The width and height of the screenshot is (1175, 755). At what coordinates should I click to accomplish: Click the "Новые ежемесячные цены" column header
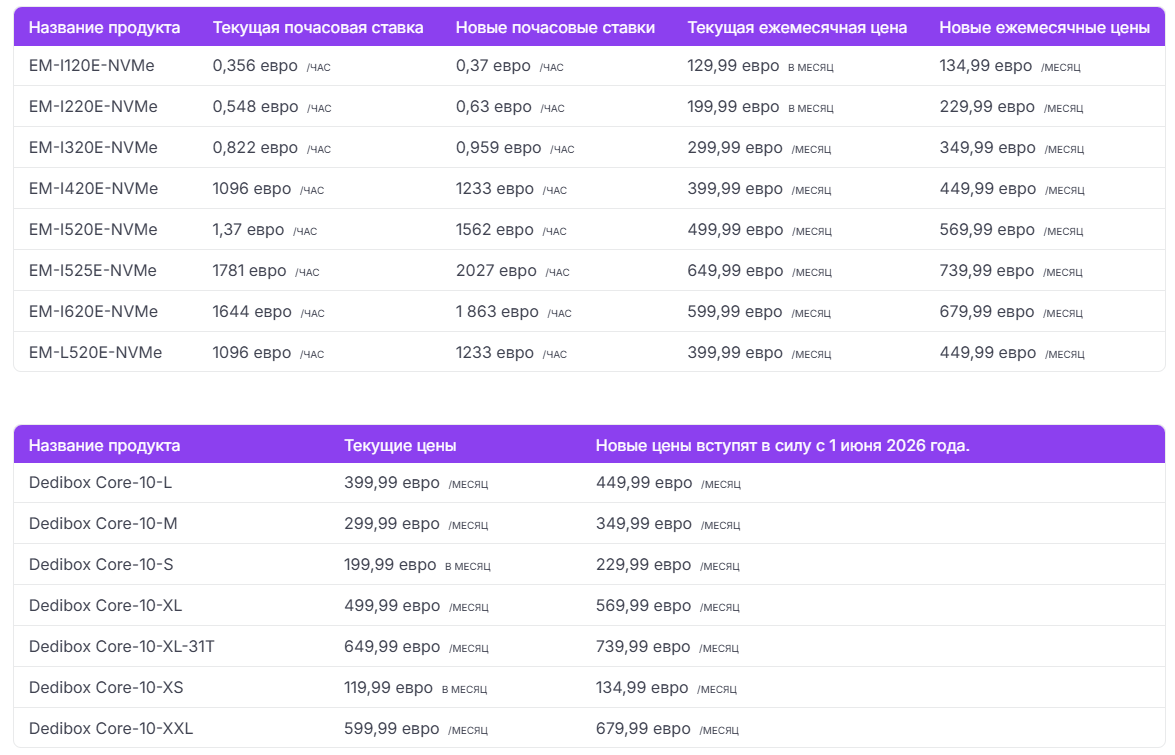1044,27
